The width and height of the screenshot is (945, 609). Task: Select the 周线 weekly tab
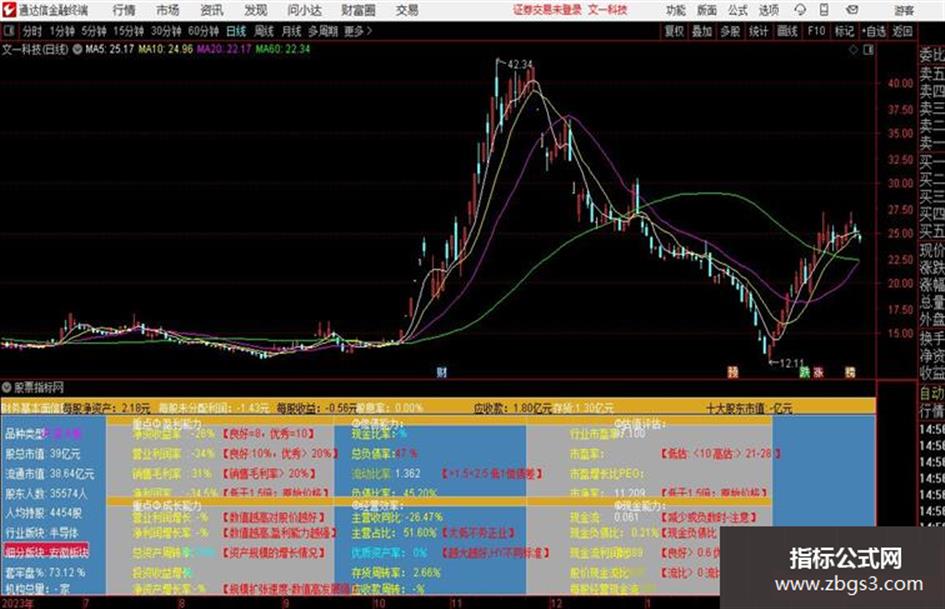click(264, 31)
